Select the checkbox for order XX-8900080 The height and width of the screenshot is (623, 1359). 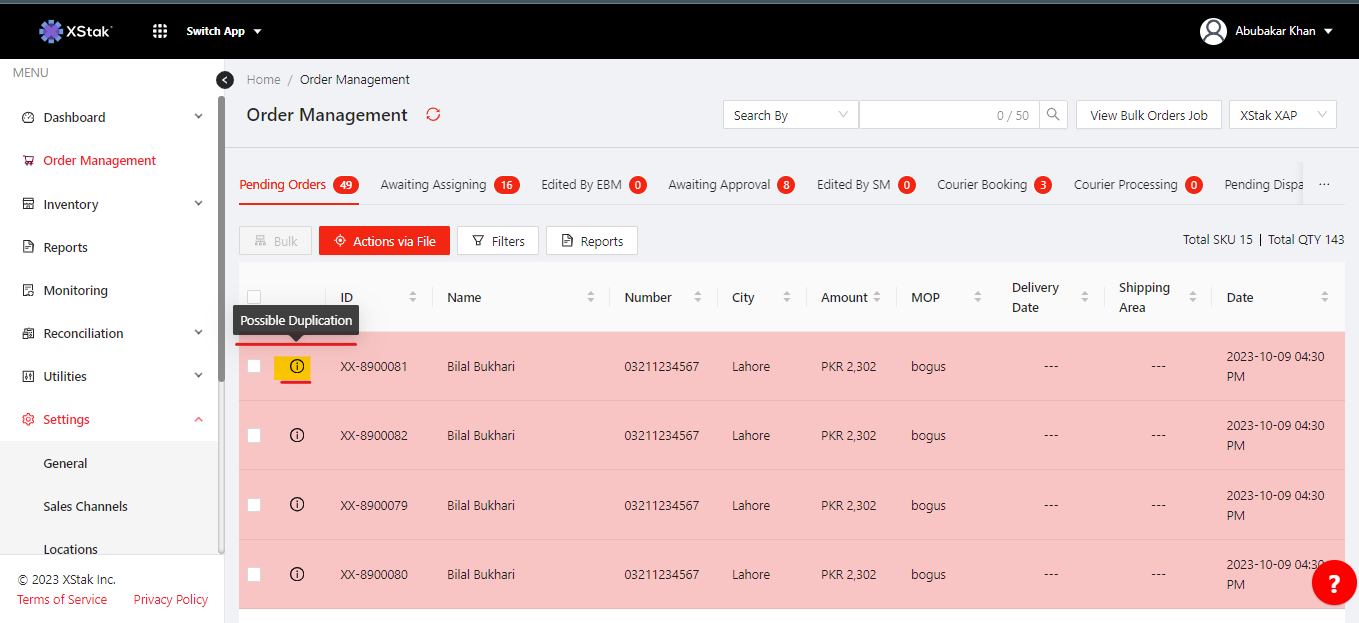click(254, 574)
